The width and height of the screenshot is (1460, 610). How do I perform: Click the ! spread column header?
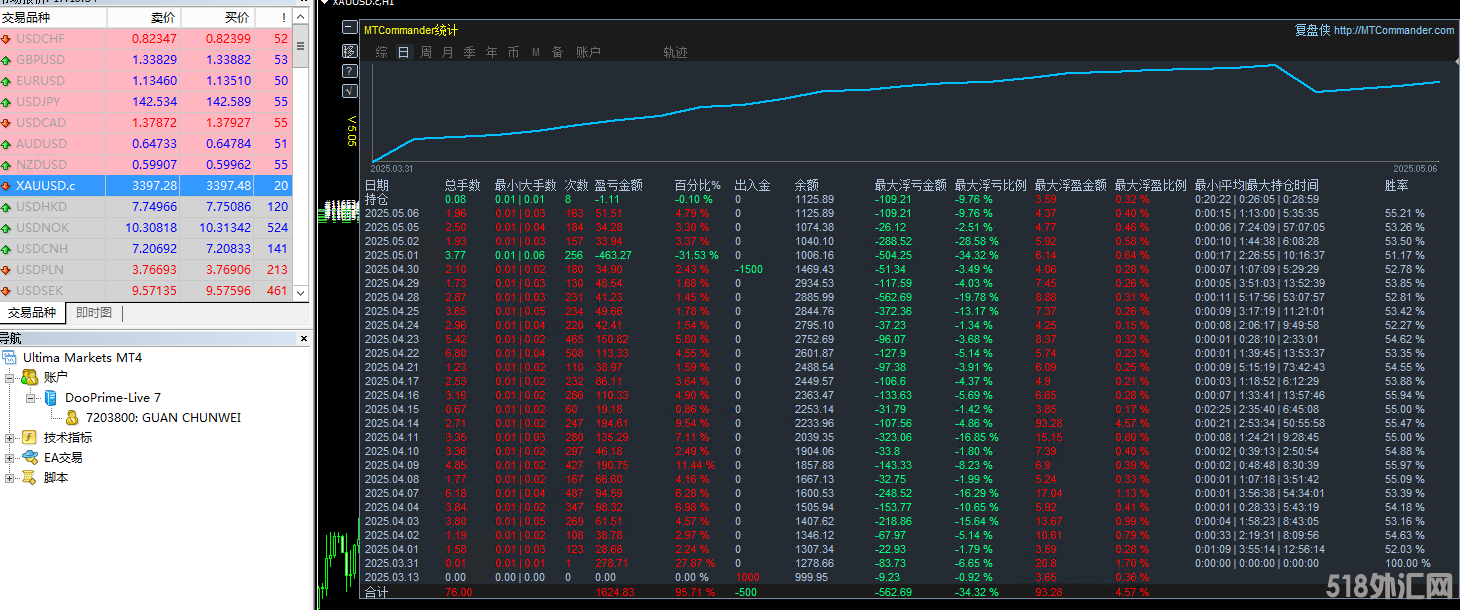(273, 18)
